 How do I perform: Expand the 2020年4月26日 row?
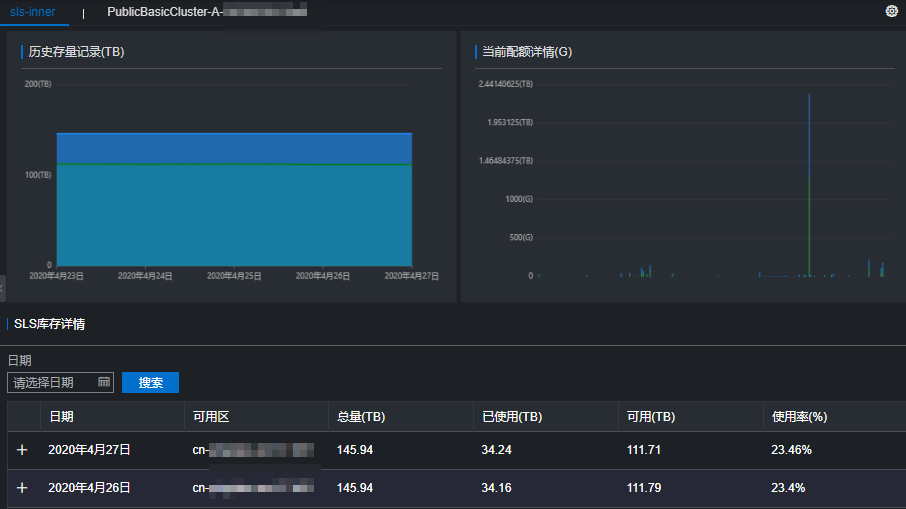coord(22,488)
